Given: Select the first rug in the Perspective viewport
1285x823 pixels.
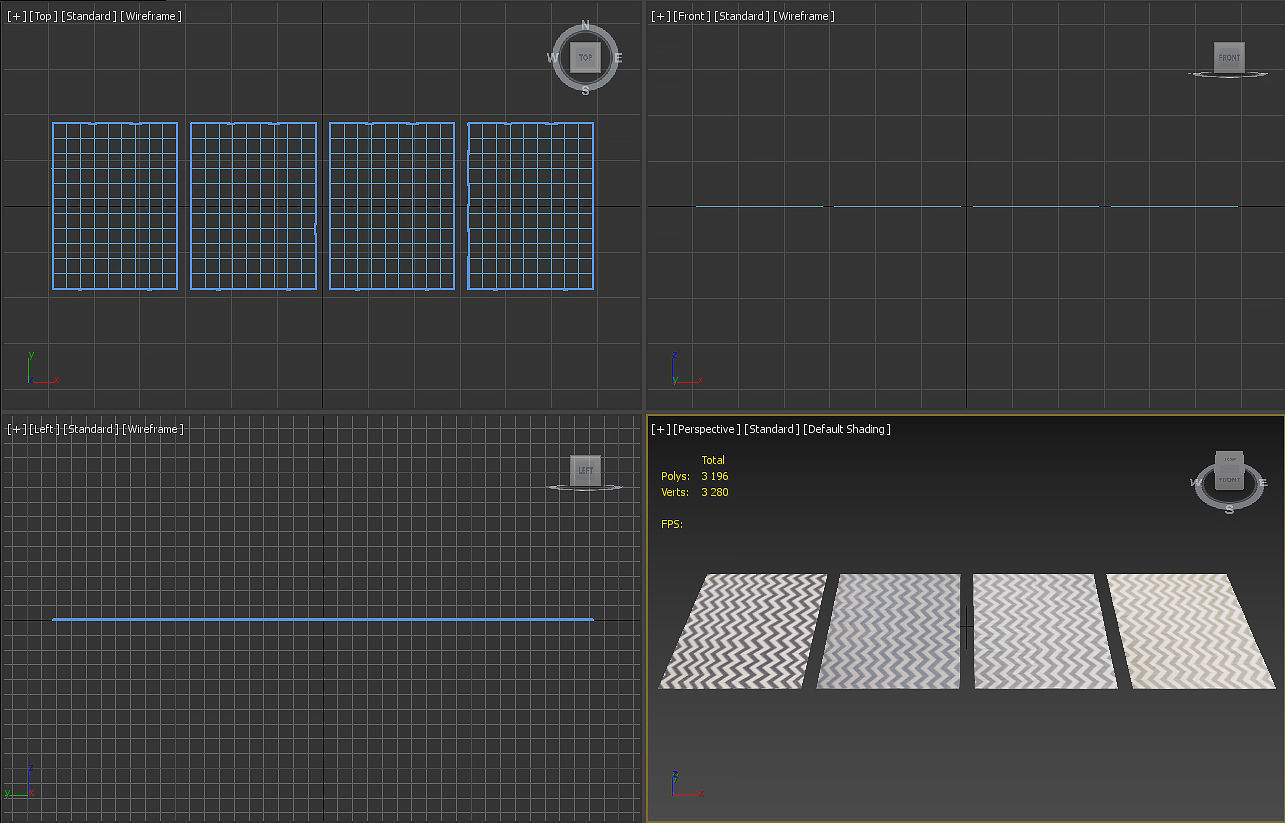Looking at the screenshot, I should coord(742,630).
